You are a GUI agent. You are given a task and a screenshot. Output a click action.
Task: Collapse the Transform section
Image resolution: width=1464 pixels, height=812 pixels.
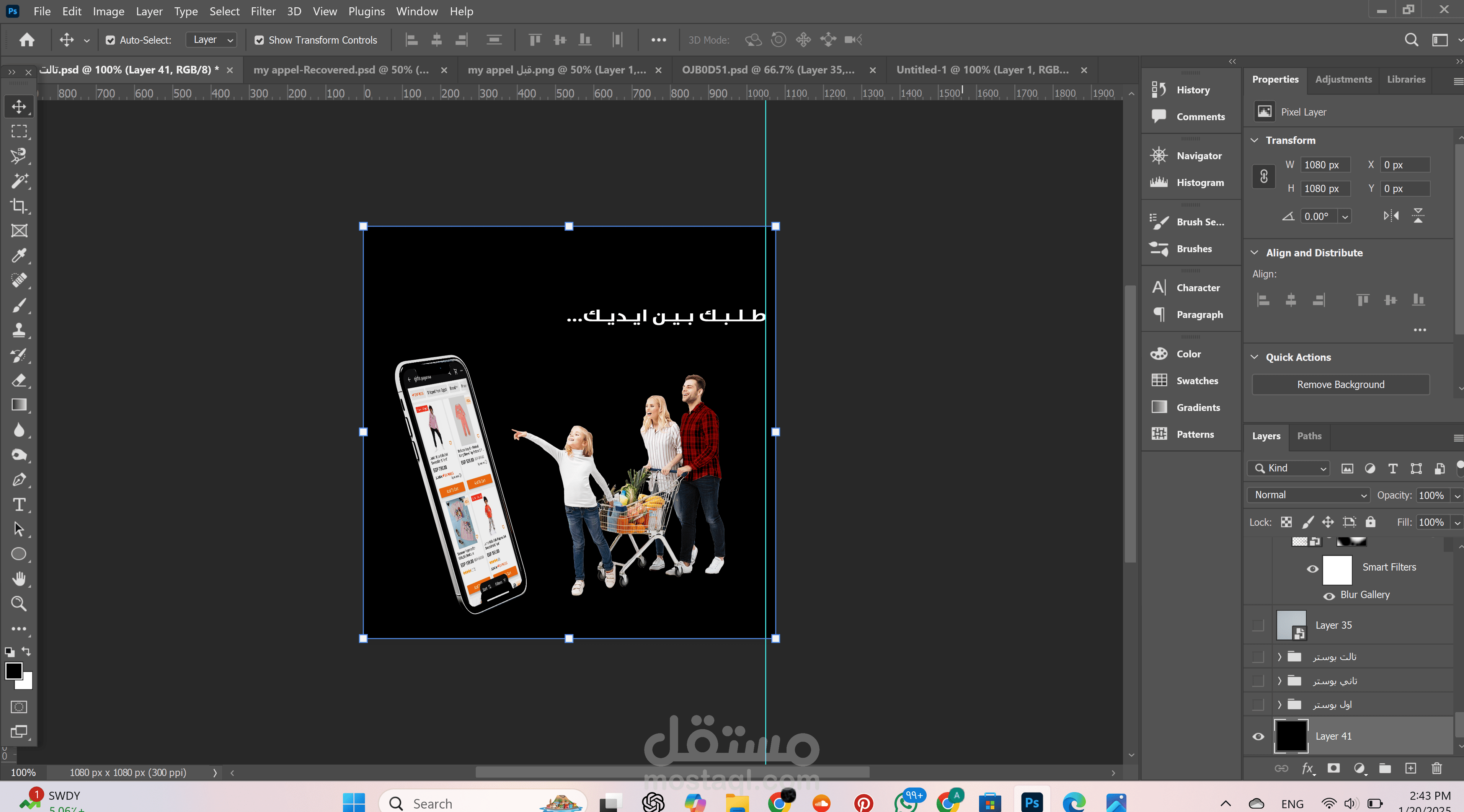click(x=1254, y=140)
